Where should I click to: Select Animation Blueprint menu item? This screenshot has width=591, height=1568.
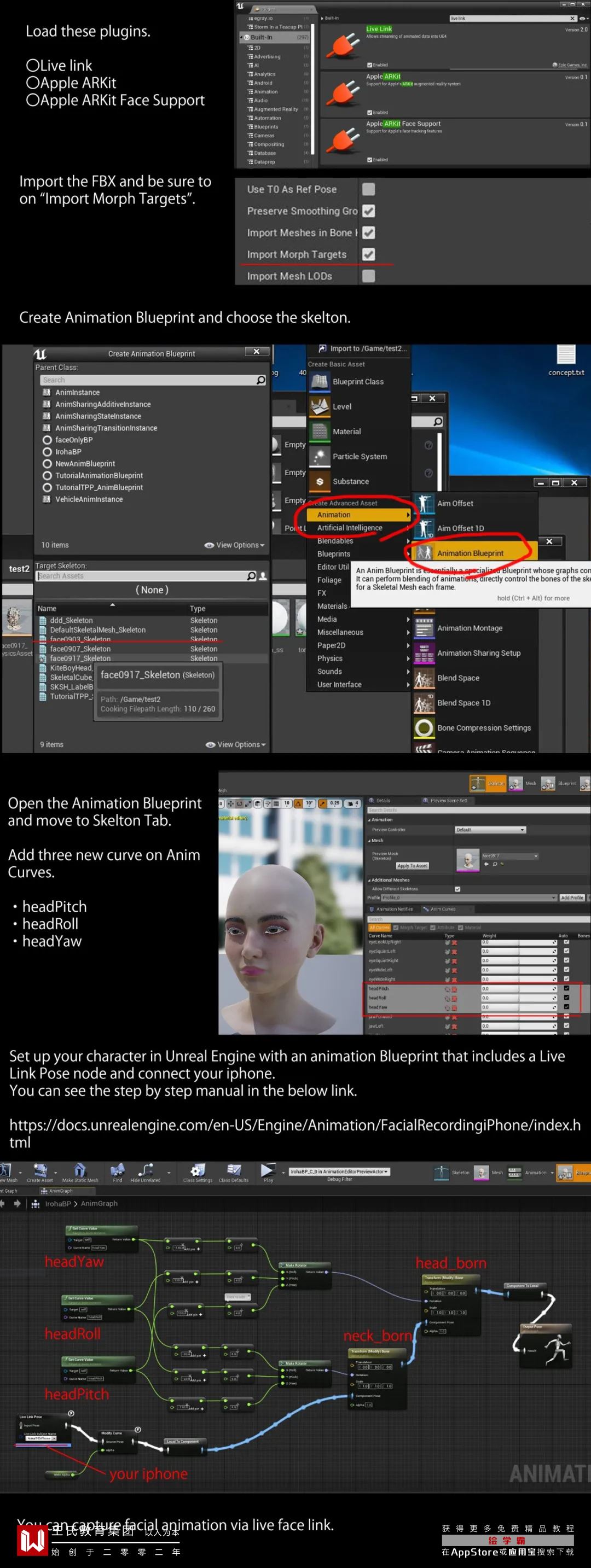tap(475, 553)
